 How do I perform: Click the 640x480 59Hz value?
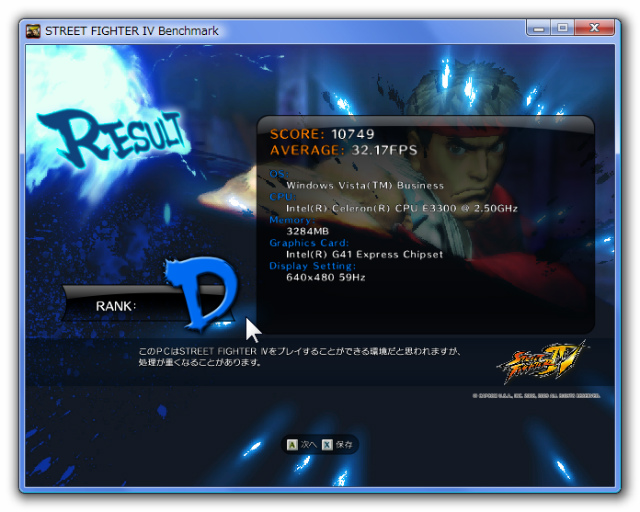tap(325, 278)
